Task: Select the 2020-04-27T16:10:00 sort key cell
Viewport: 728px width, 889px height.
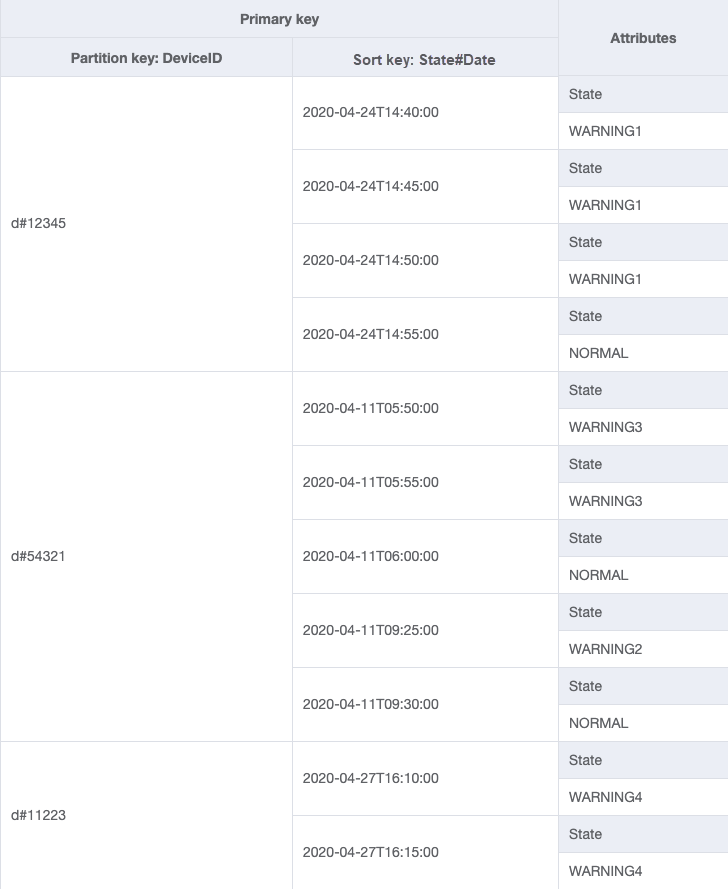Action: (370, 778)
